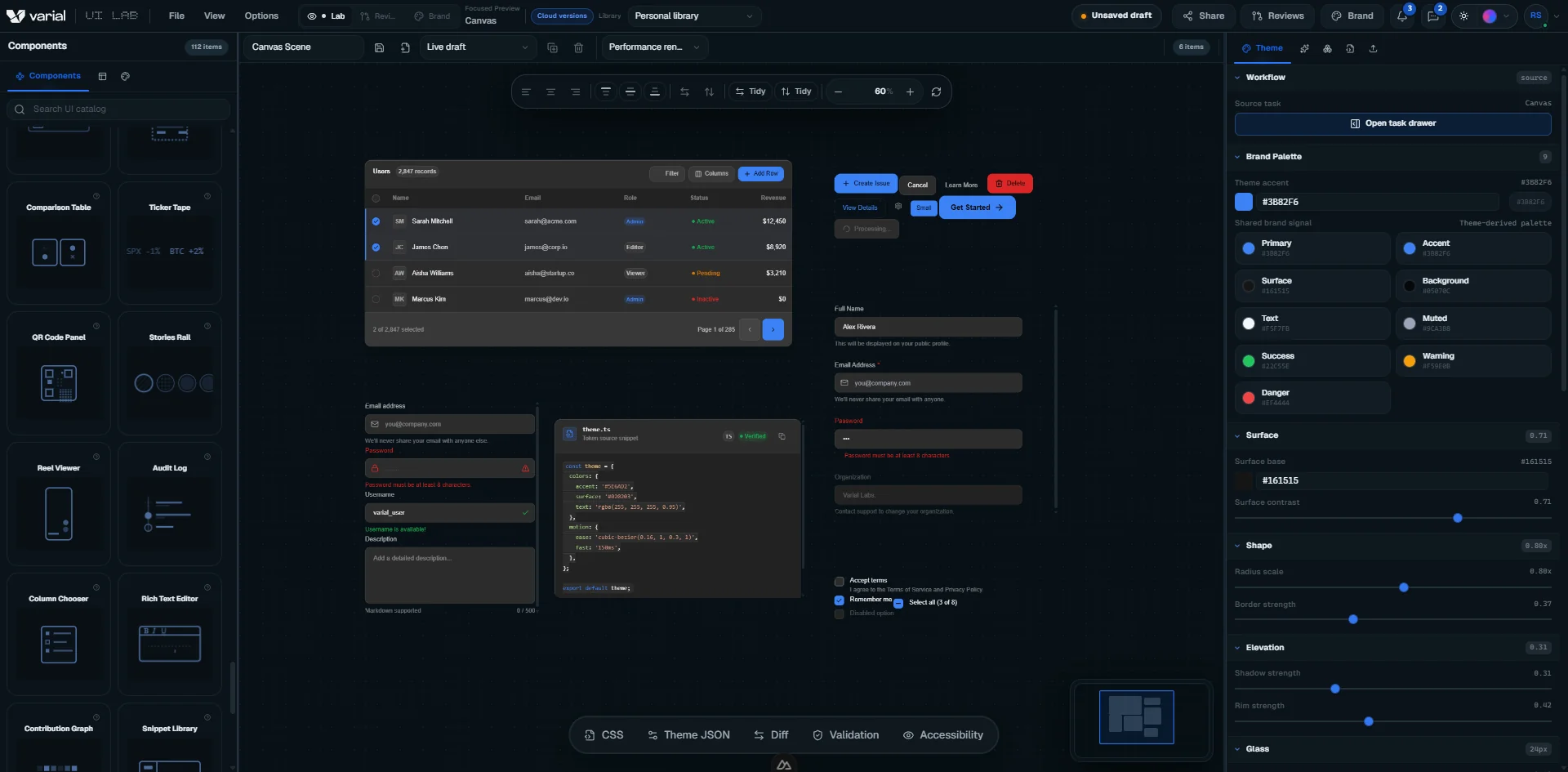This screenshot has height=772, width=1568.
Task: Check the Accept terms checkbox
Action: pos(839,582)
